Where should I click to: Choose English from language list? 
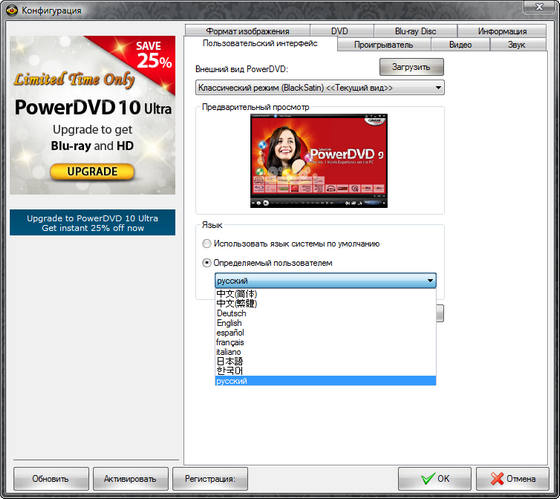coord(325,323)
